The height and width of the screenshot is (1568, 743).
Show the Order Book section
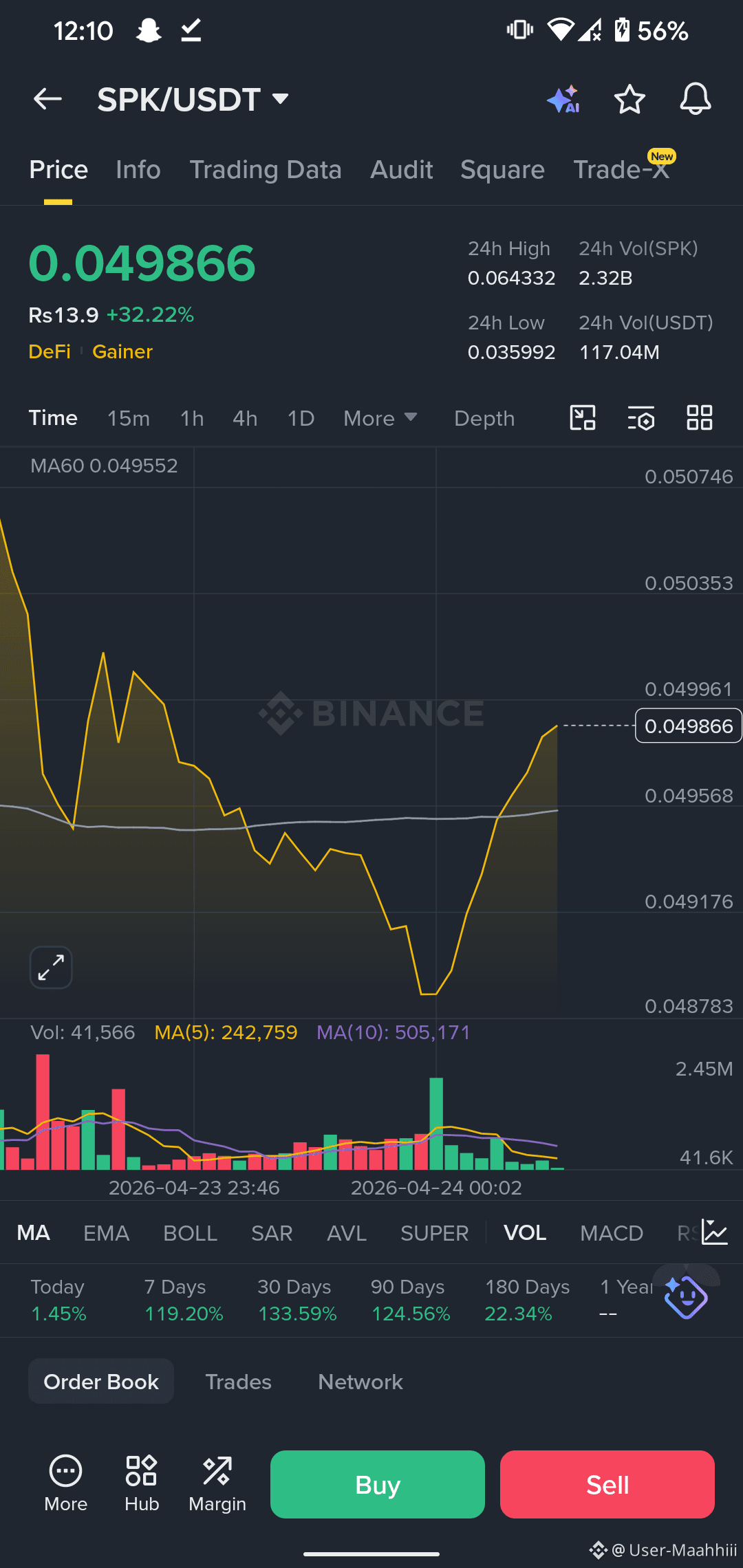pos(101,1382)
